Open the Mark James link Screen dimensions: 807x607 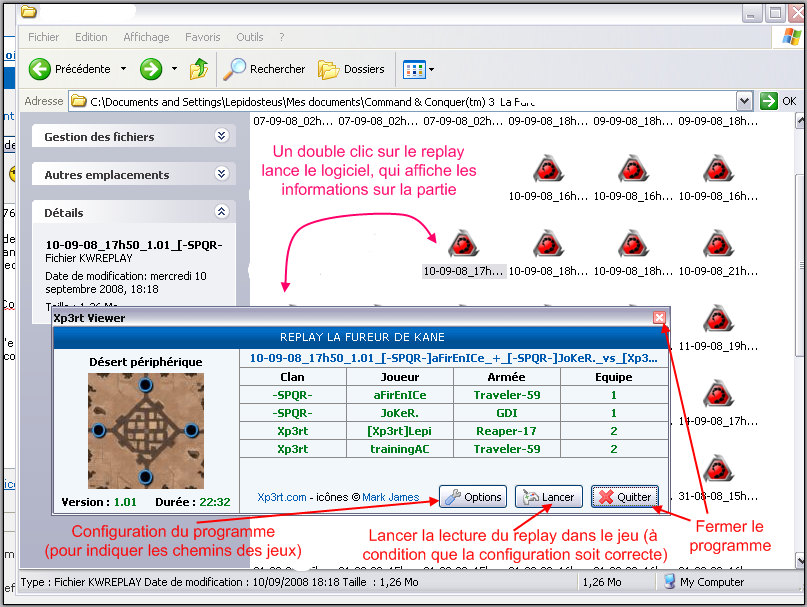391,497
